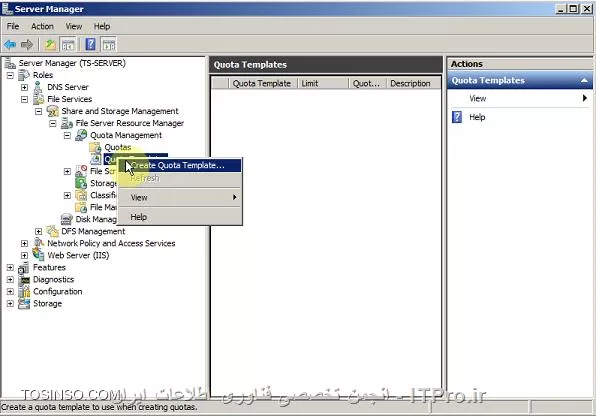596x416 pixels.
Task: Collapse File Server Resource Manager node
Action: click(x=53, y=124)
